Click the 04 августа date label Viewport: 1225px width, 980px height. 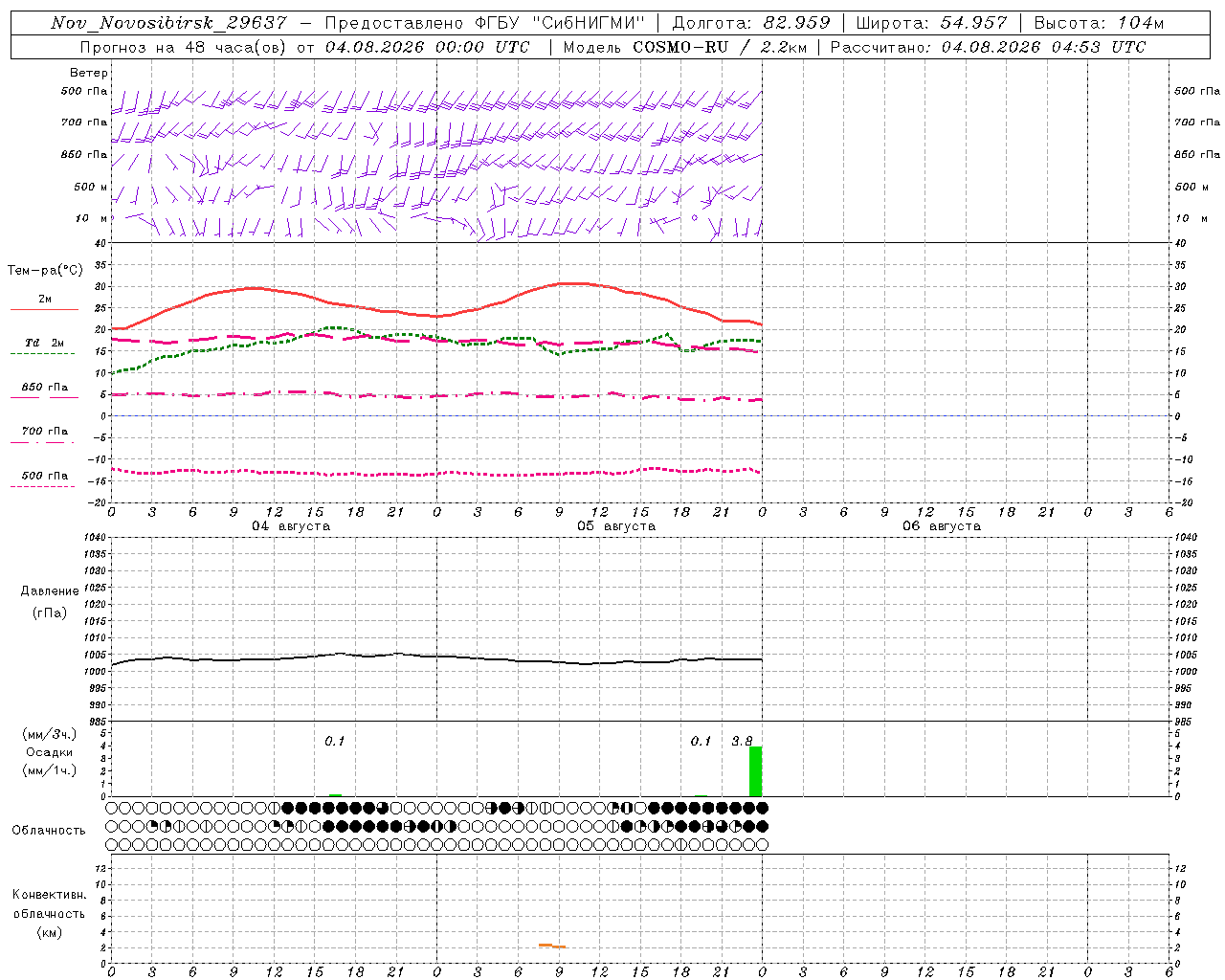[x=291, y=525]
